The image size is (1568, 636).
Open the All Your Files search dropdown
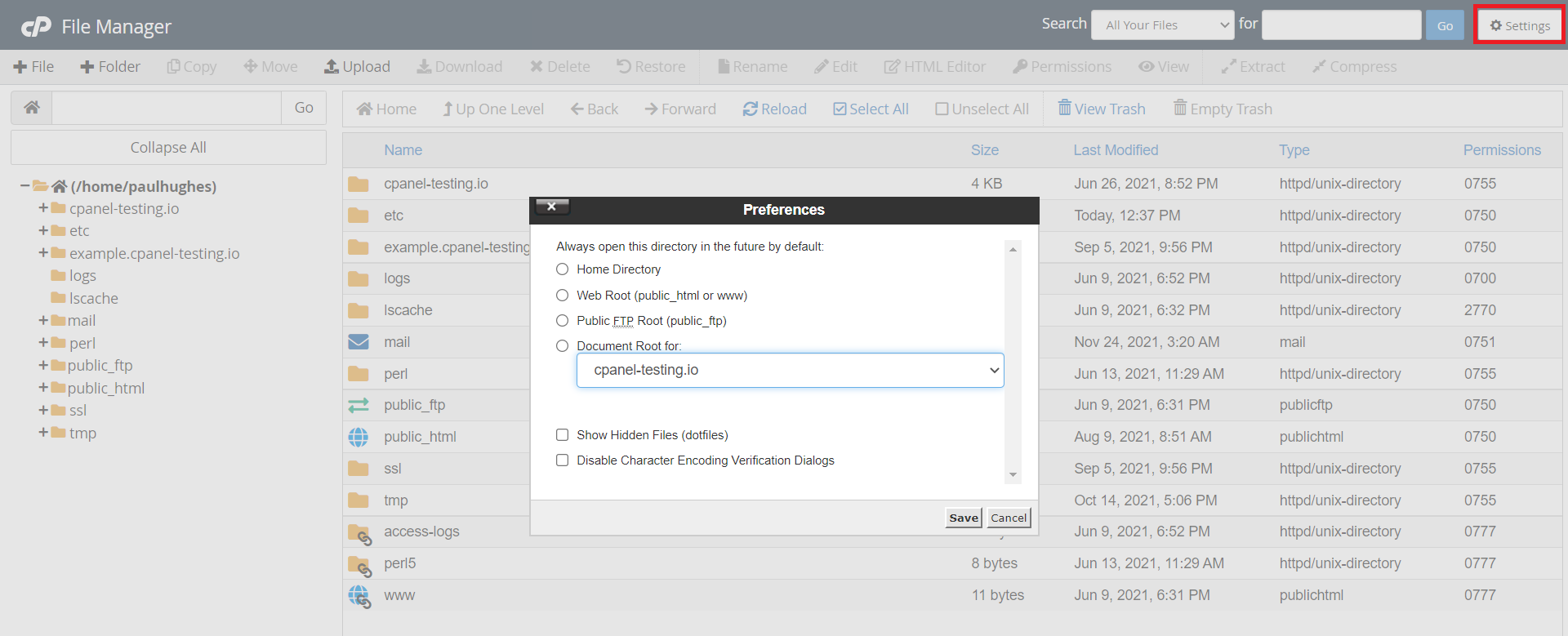click(x=1162, y=25)
